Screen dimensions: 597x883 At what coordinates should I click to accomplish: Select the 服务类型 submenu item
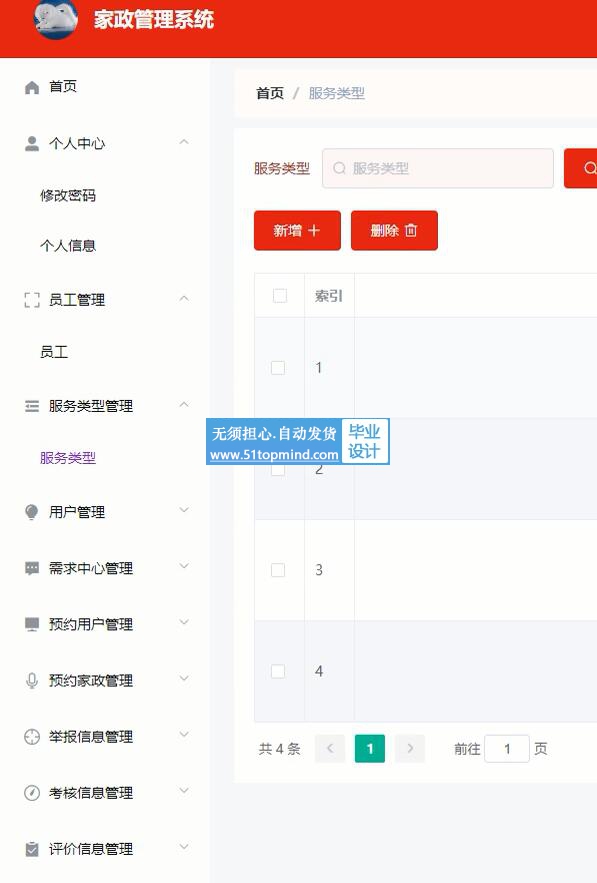68,458
